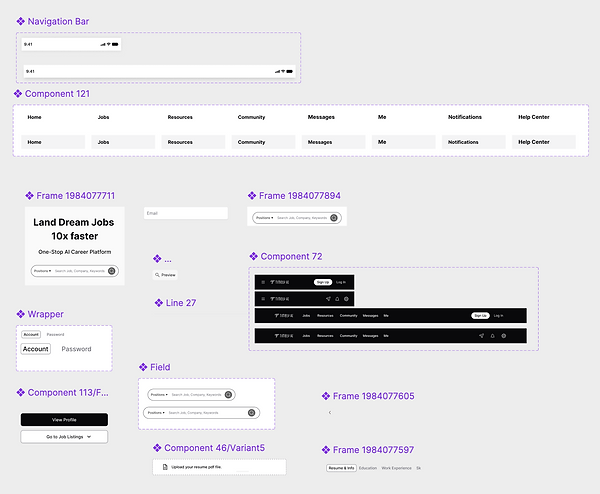Click logo in mobile nav bar with Sign up
This screenshot has width=600, height=494.
pos(279,282)
